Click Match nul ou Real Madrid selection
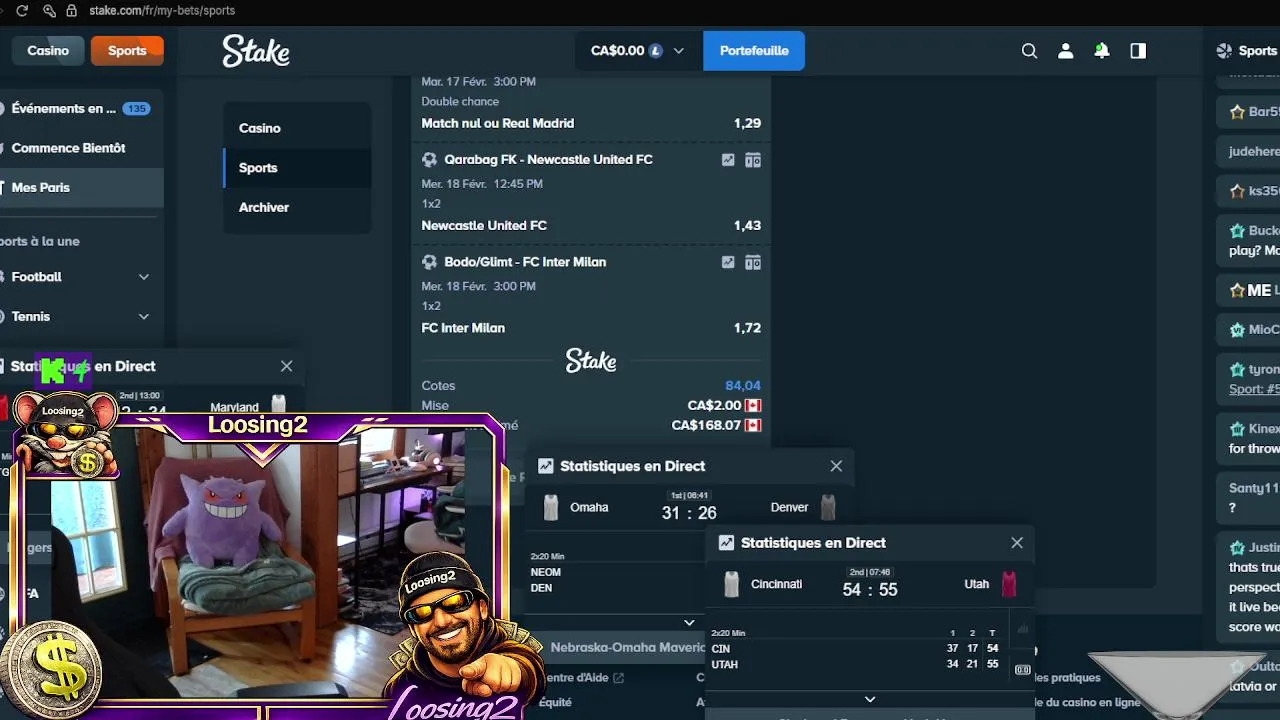Screen dimensions: 1280x720 tap(498, 124)
